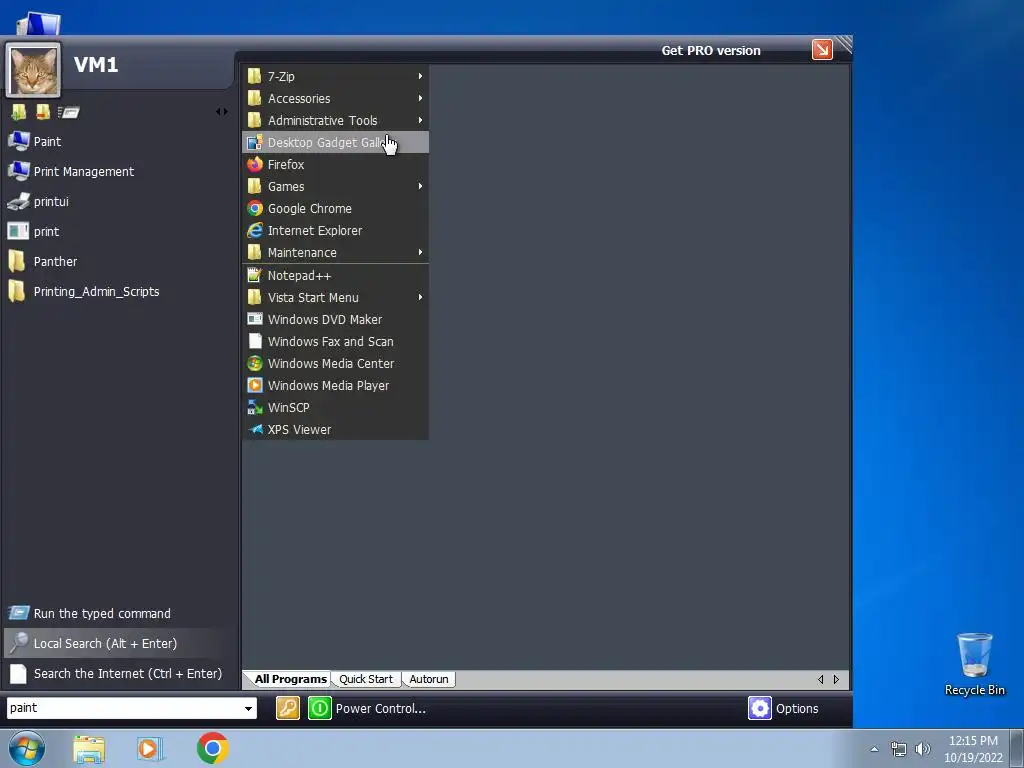Select Run the typed command
The image size is (1024, 768).
coord(120,613)
